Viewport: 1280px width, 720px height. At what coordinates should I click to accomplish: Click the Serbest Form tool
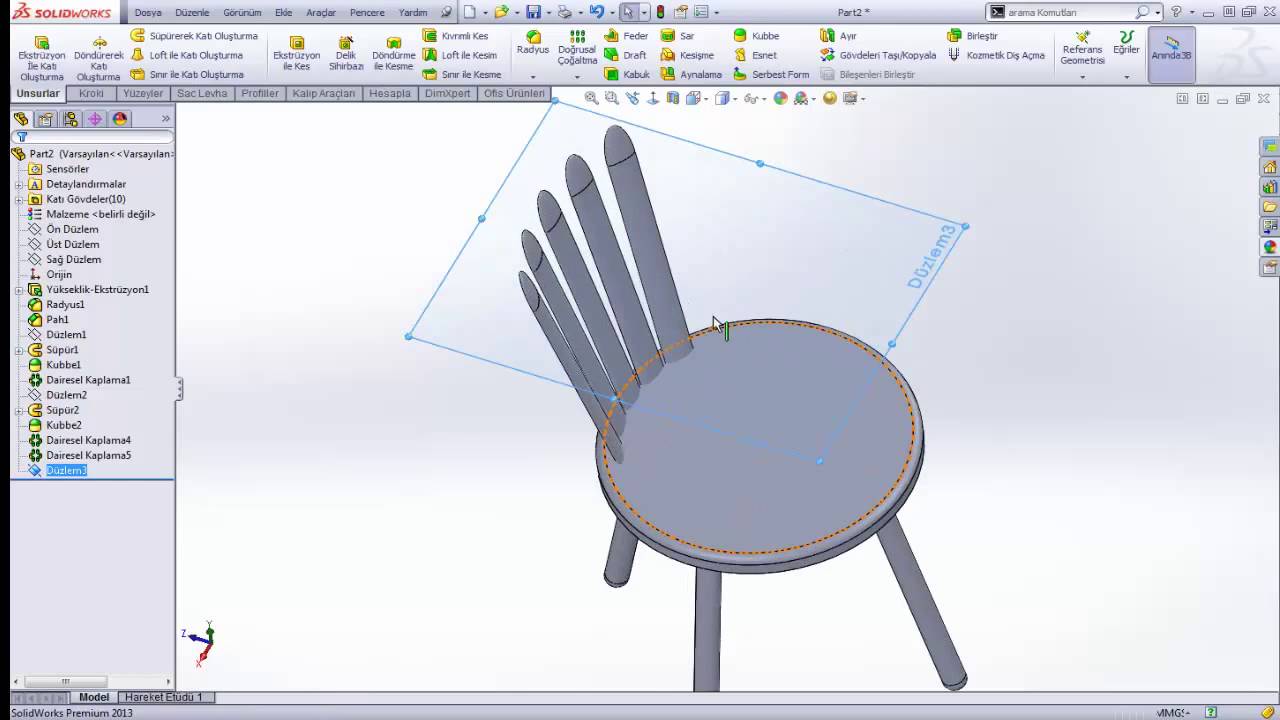(771, 74)
